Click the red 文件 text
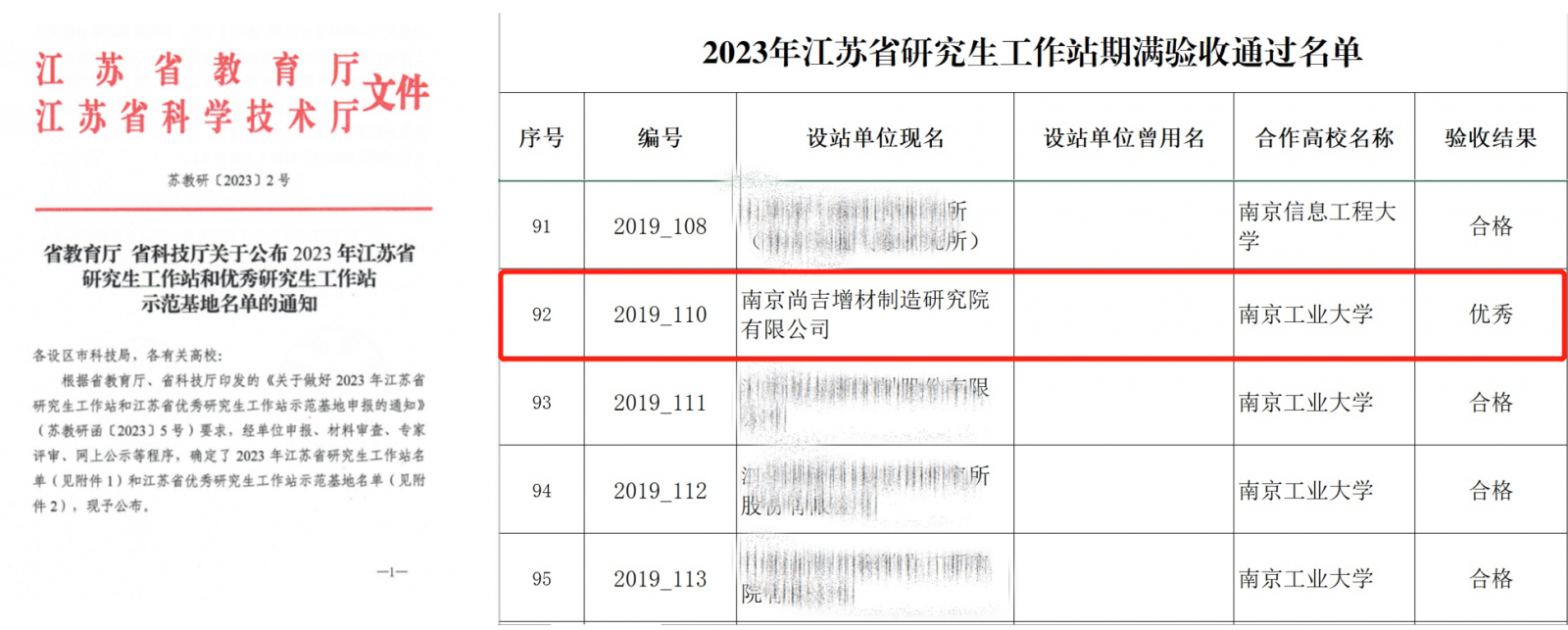 [x=397, y=93]
